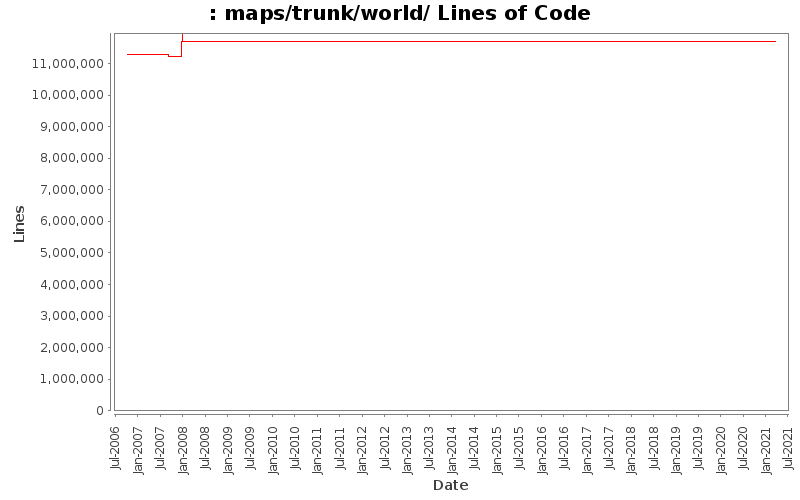Click the Jul-2019 date label
Image resolution: width=800 pixels, height=500 pixels.
(699, 448)
